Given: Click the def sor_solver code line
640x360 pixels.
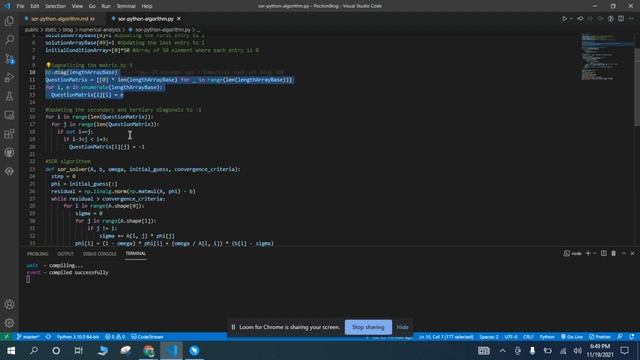Looking at the screenshot, I should pyautogui.click(x=143, y=169).
